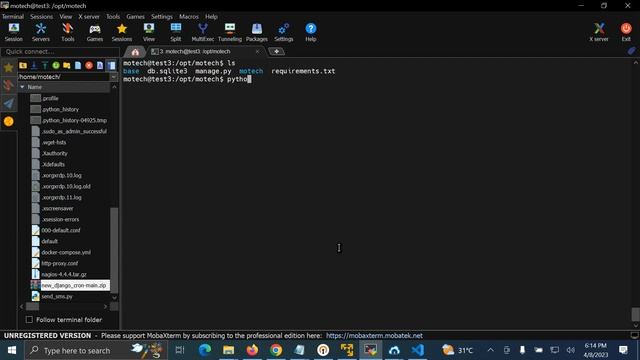The width and height of the screenshot is (640, 360).
Task: Open the Tools sidebar tab icon
Action: pyautogui.click(x=9, y=85)
